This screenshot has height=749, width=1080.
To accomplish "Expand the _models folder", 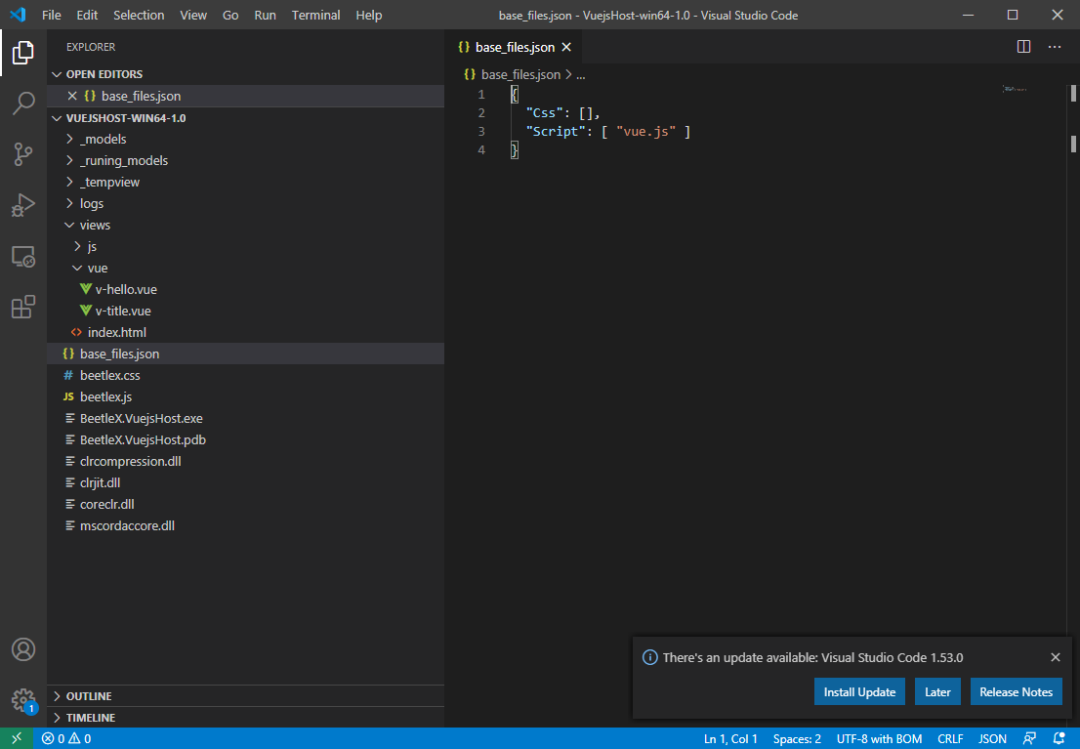I will coord(70,139).
